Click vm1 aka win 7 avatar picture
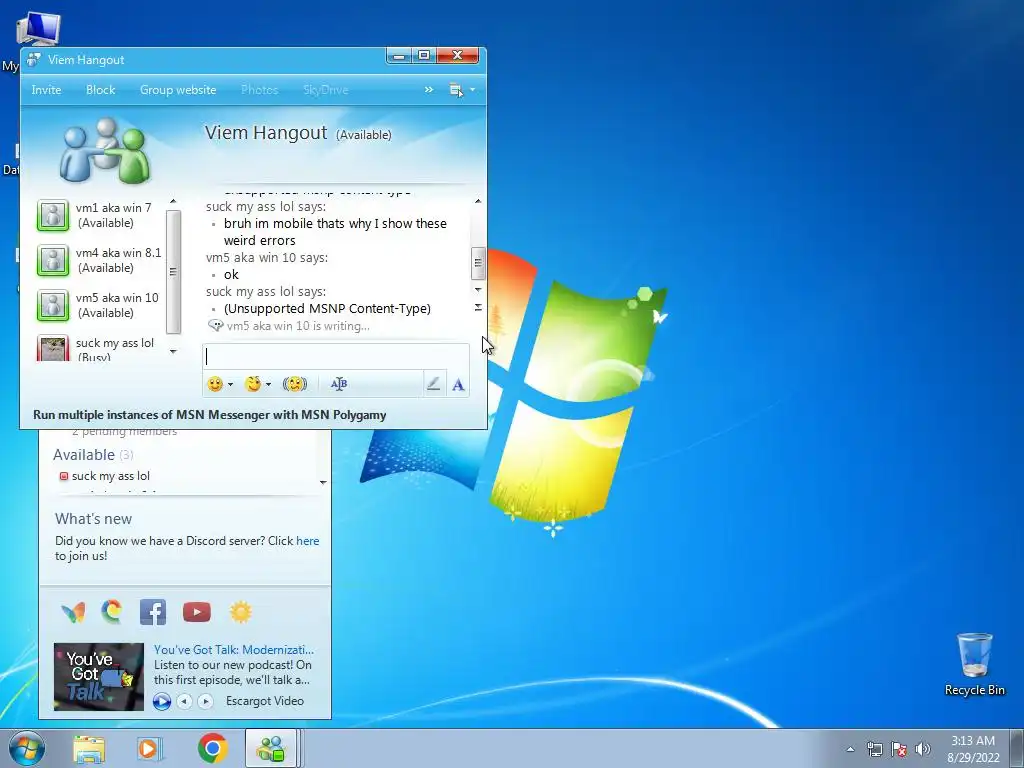Screen dimensions: 1024x768 tap(53, 216)
